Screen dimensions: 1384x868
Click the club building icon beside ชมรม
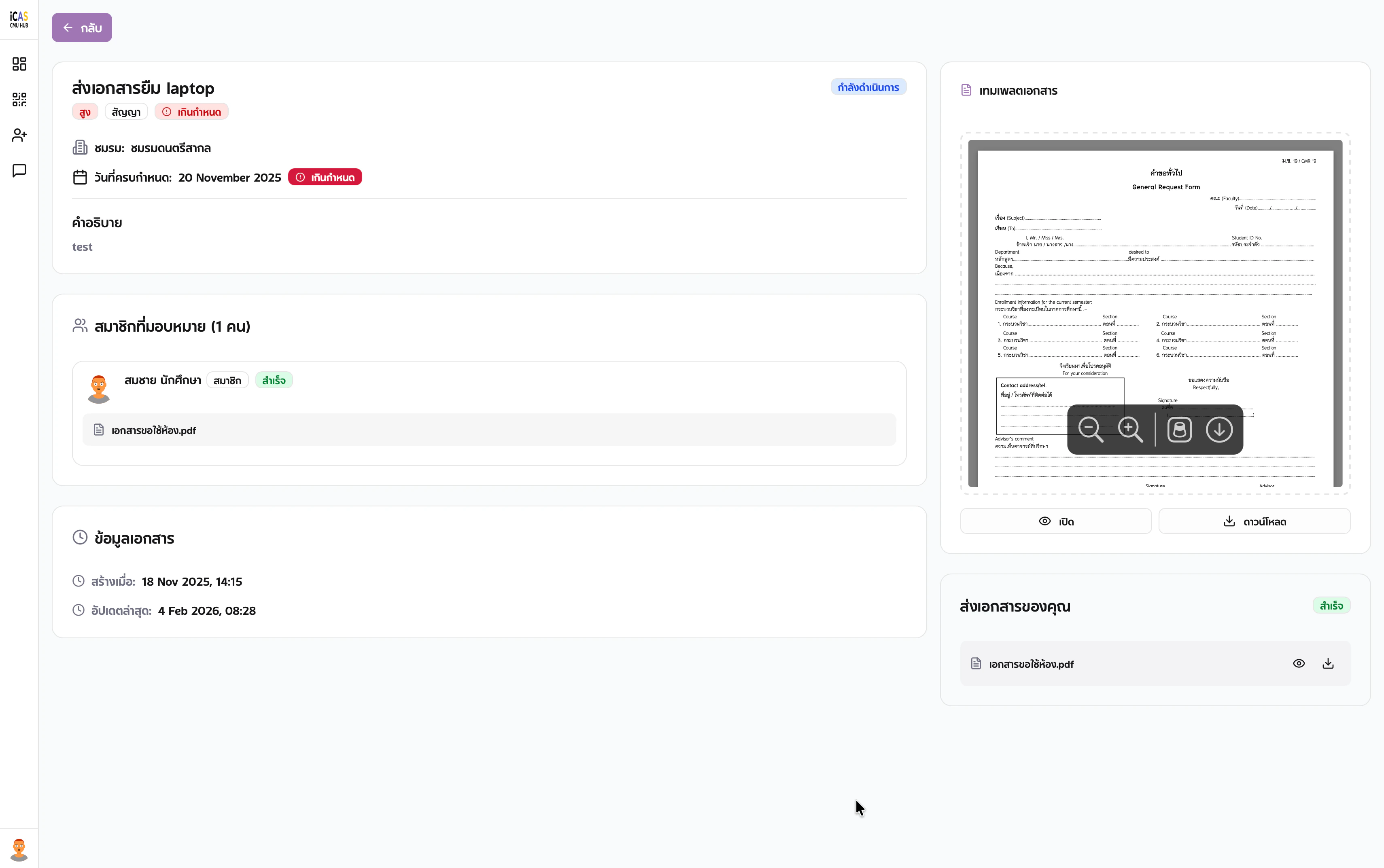pyautogui.click(x=80, y=148)
